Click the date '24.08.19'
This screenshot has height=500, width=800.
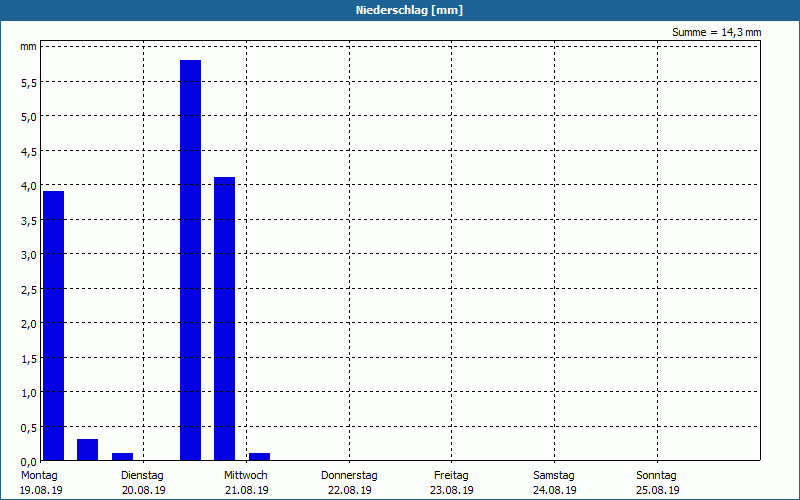tap(555, 490)
